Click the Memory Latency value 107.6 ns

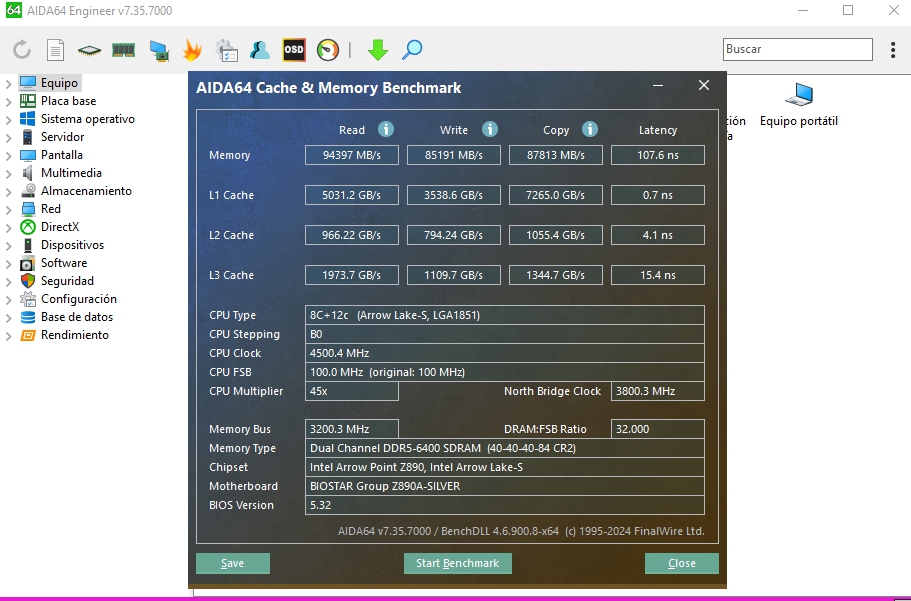(x=658, y=155)
